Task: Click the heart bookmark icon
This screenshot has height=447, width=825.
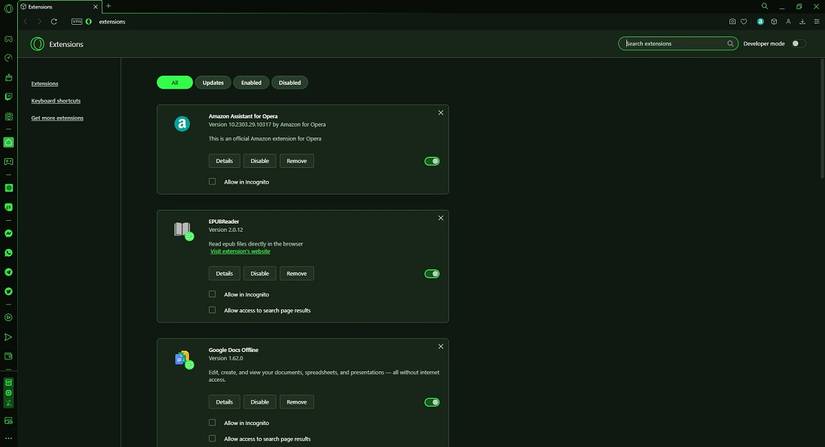Action: [x=744, y=22]
